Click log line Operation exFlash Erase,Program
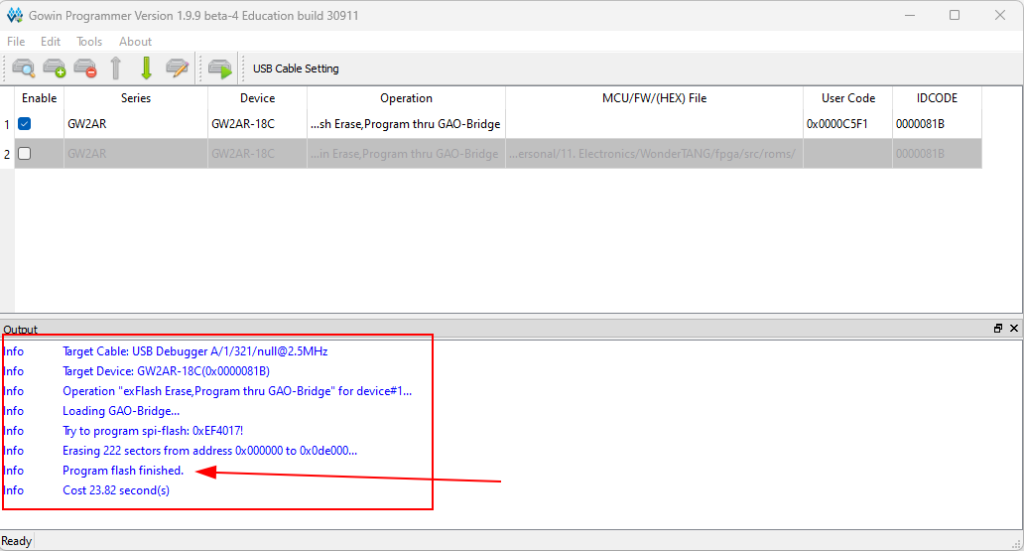 [x=237, y=391]
